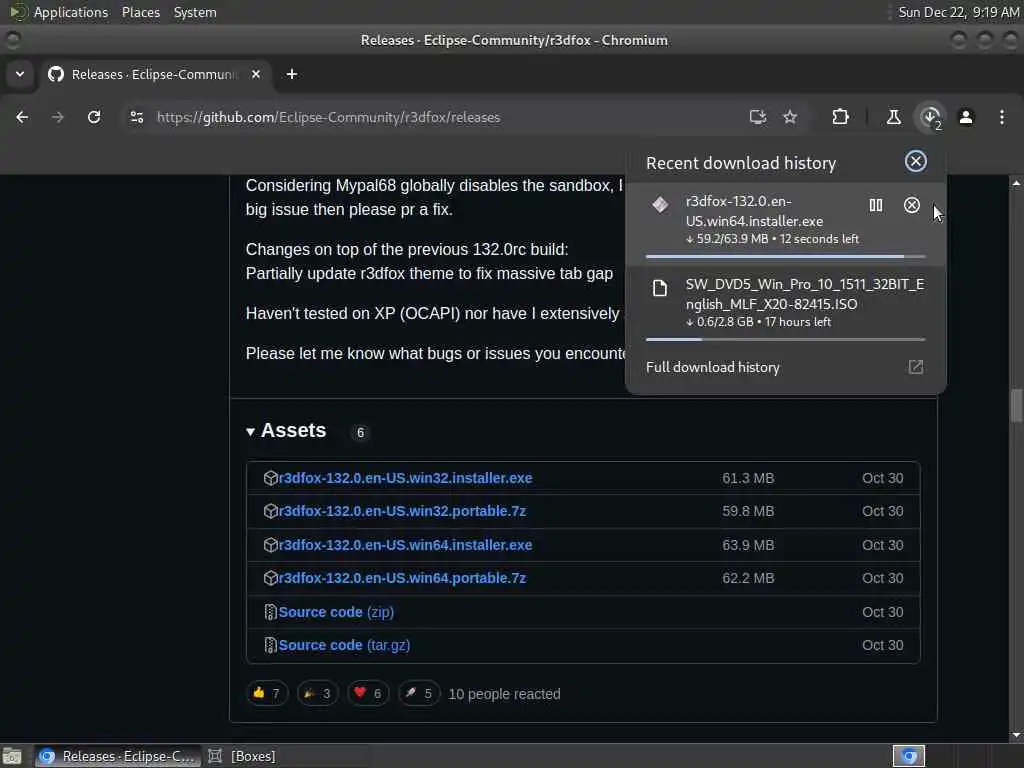
Task: Click the rocket reaction with 5
Action: (419, 693)
